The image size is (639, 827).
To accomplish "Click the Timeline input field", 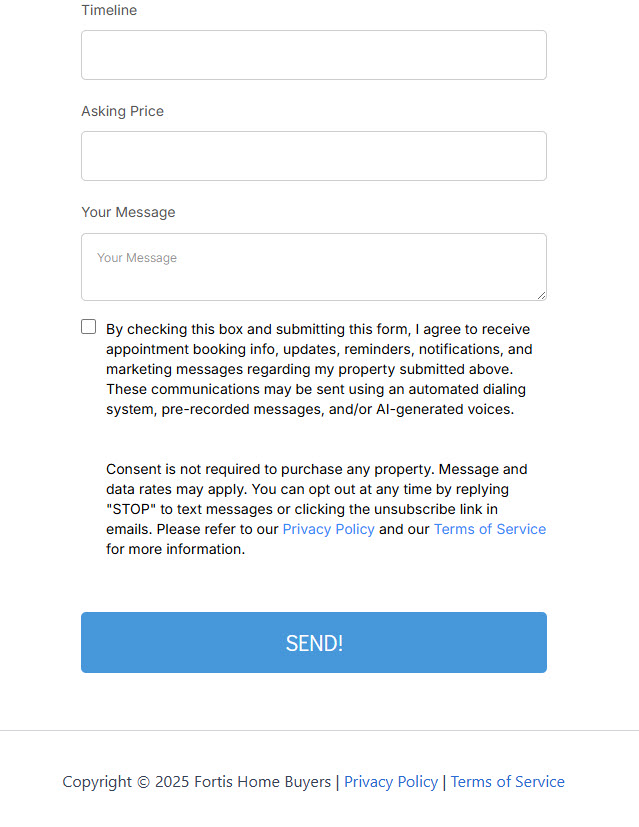I will (x=313, y=55).
